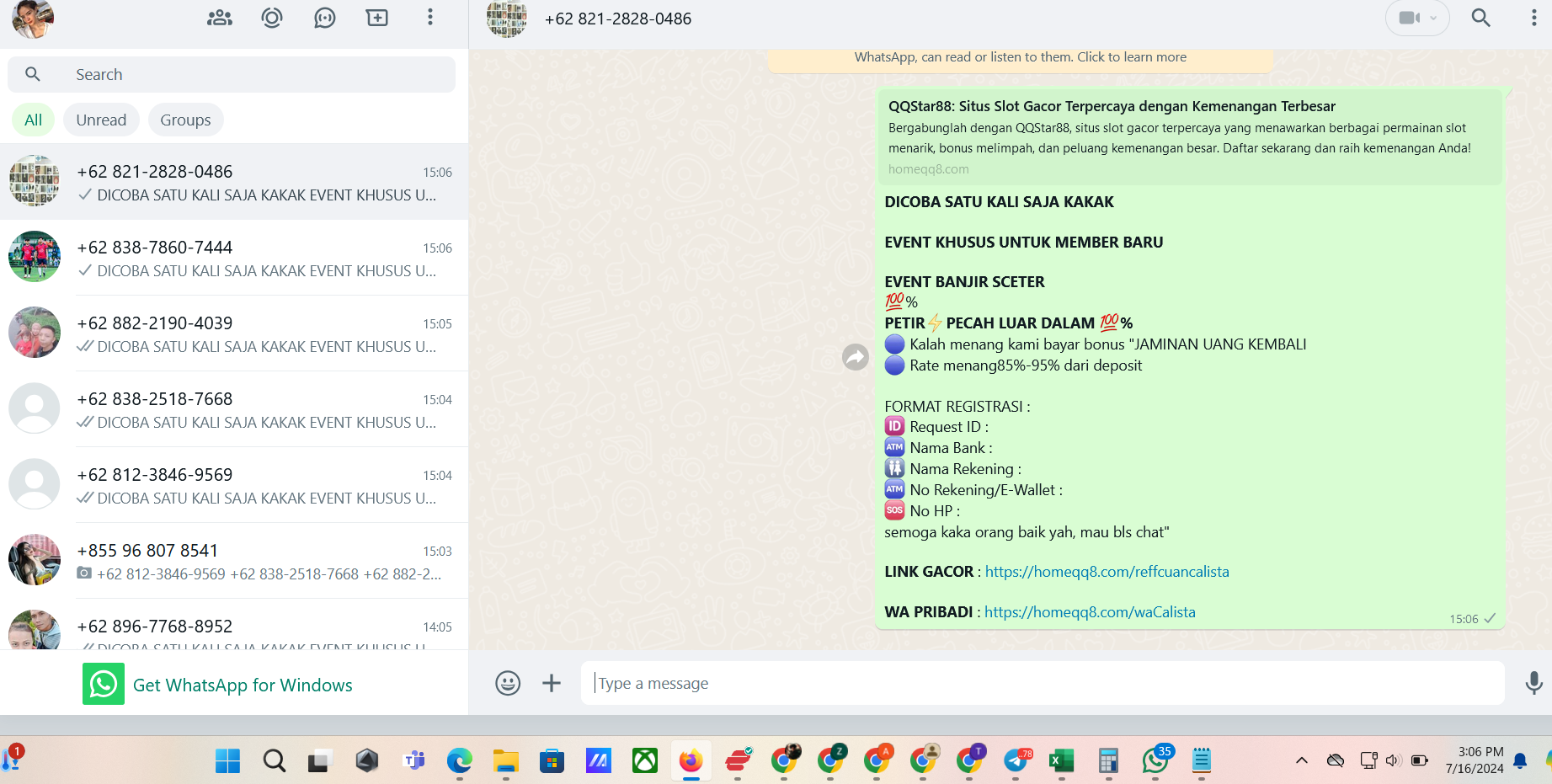
Task: Open Notepad from the taskbar
Action: pyautogui.click(x=1202, y=761)
